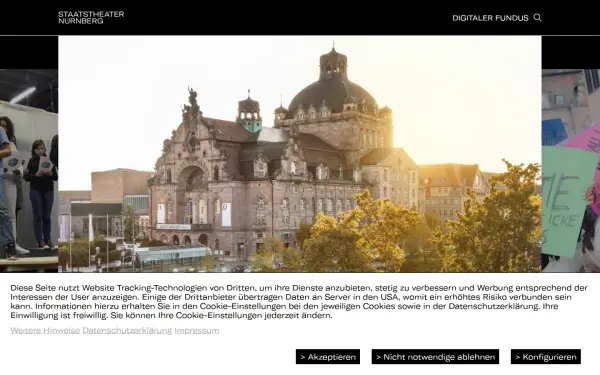The height and width of the screenshot is (375, 600).
Task: Open the Digitaler Fundus menu item
Action: [x=490, y=18]
